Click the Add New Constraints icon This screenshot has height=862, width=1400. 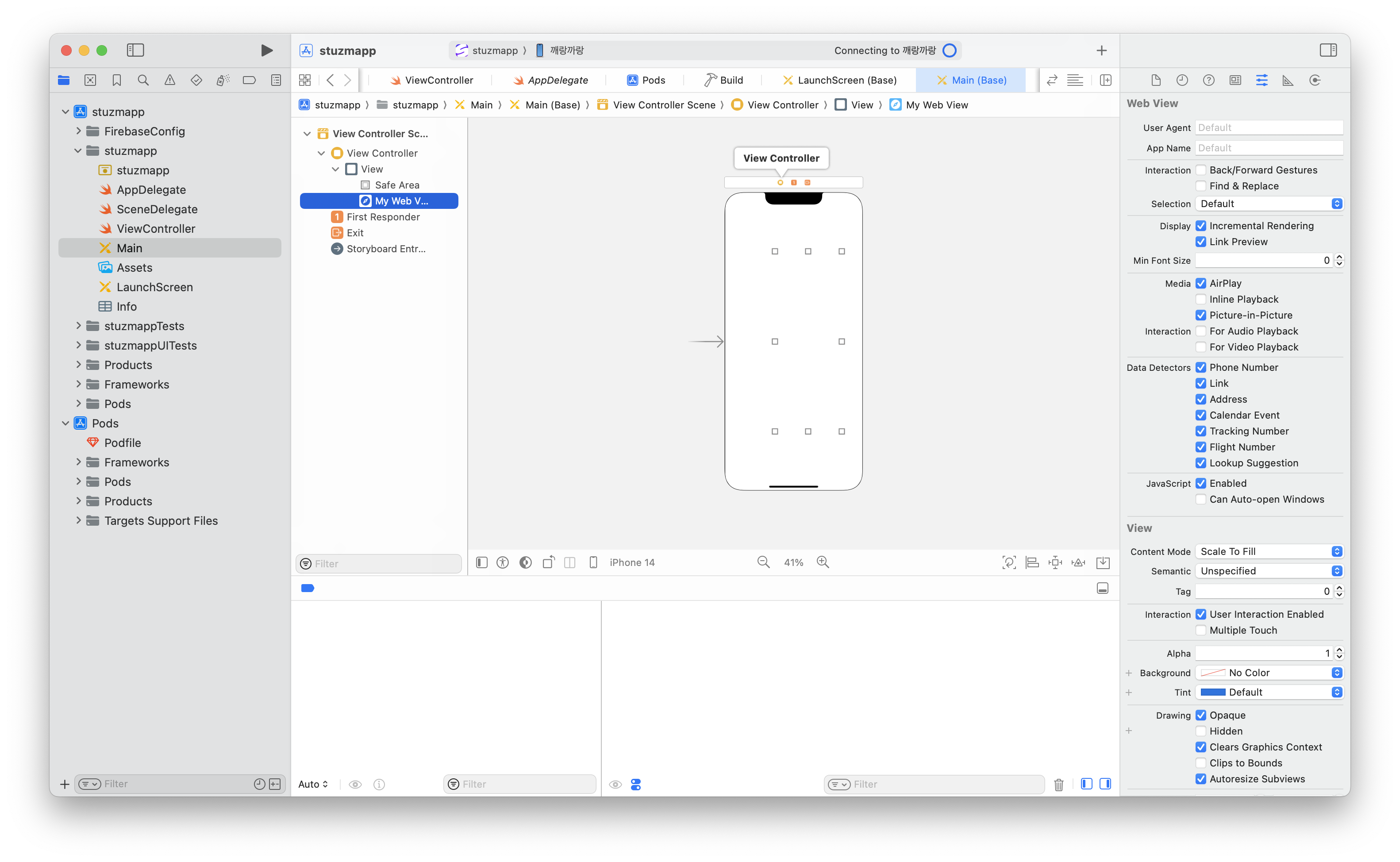point(1055,563)
